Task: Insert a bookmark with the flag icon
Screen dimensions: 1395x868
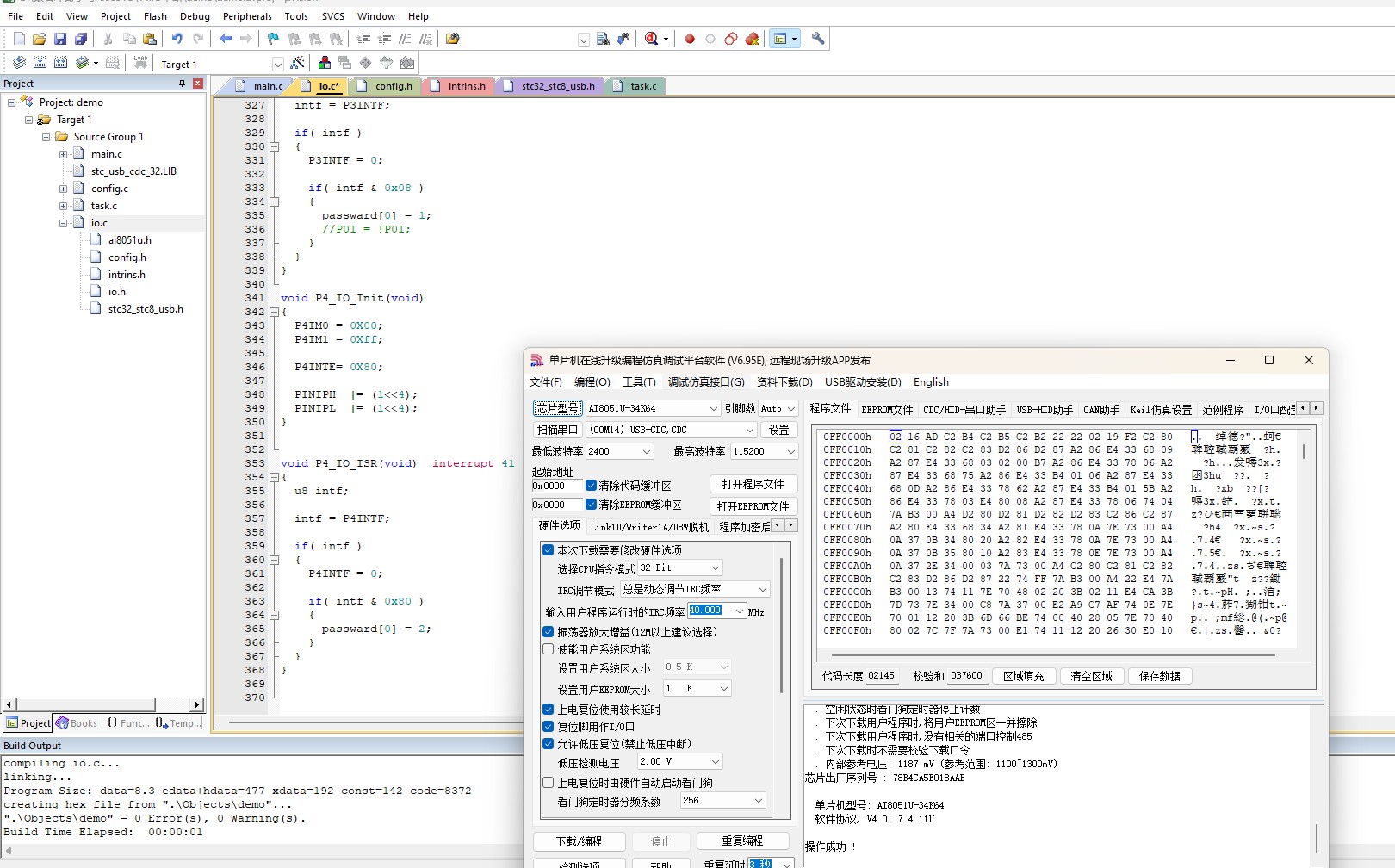Action: (273, 39)
